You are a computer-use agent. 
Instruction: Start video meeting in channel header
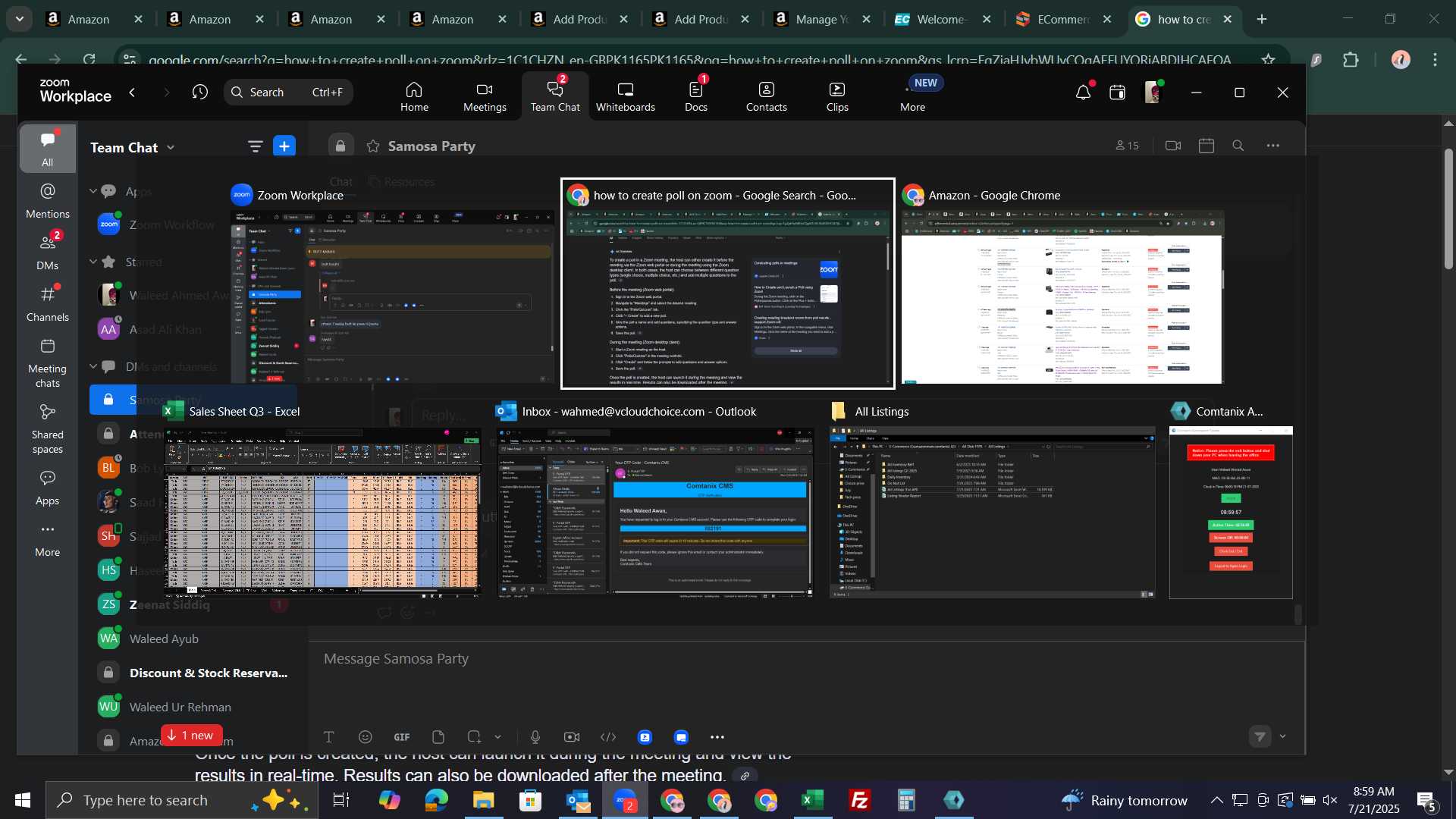[1173, 146]
